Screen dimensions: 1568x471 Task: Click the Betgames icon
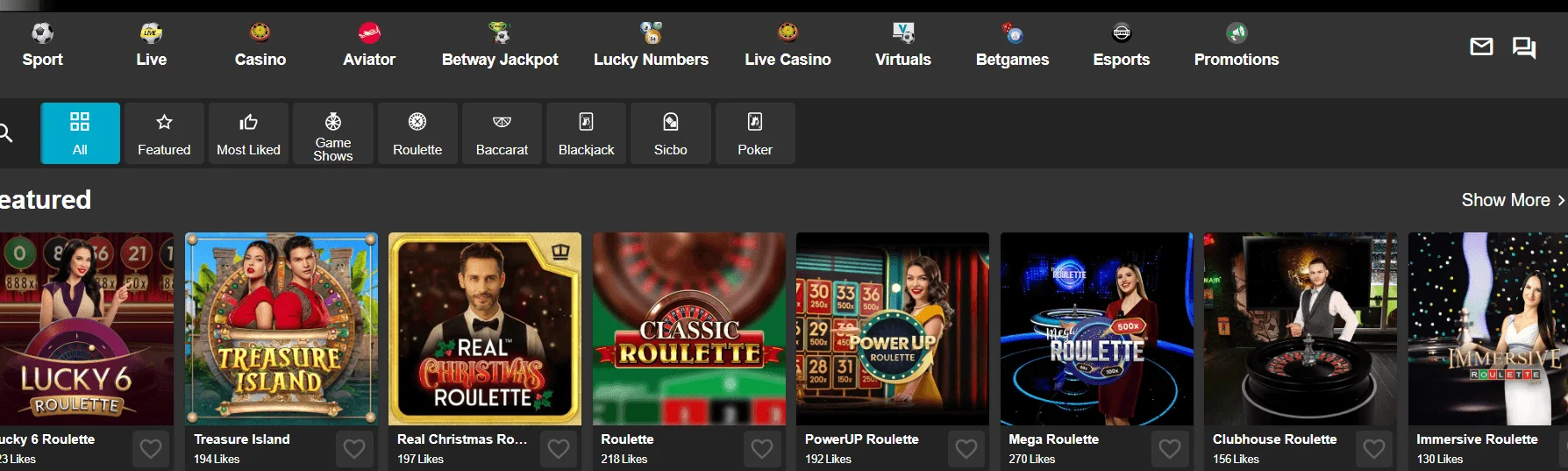pyautogui.click(x=1012, y=33)
